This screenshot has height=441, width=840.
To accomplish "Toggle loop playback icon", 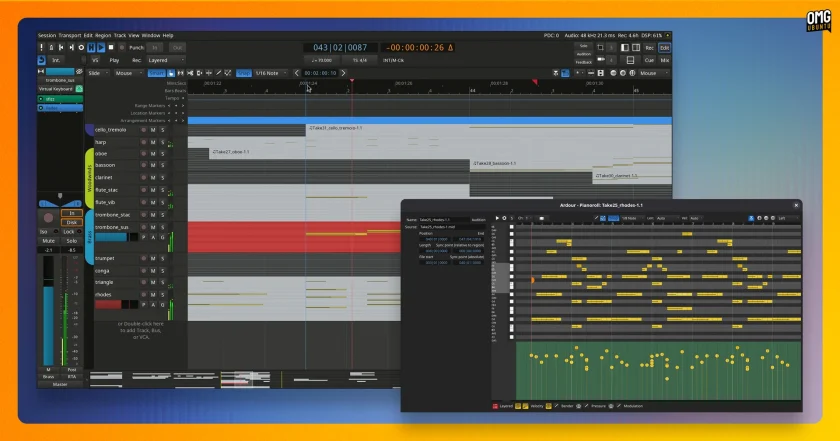I will [81, 48].
